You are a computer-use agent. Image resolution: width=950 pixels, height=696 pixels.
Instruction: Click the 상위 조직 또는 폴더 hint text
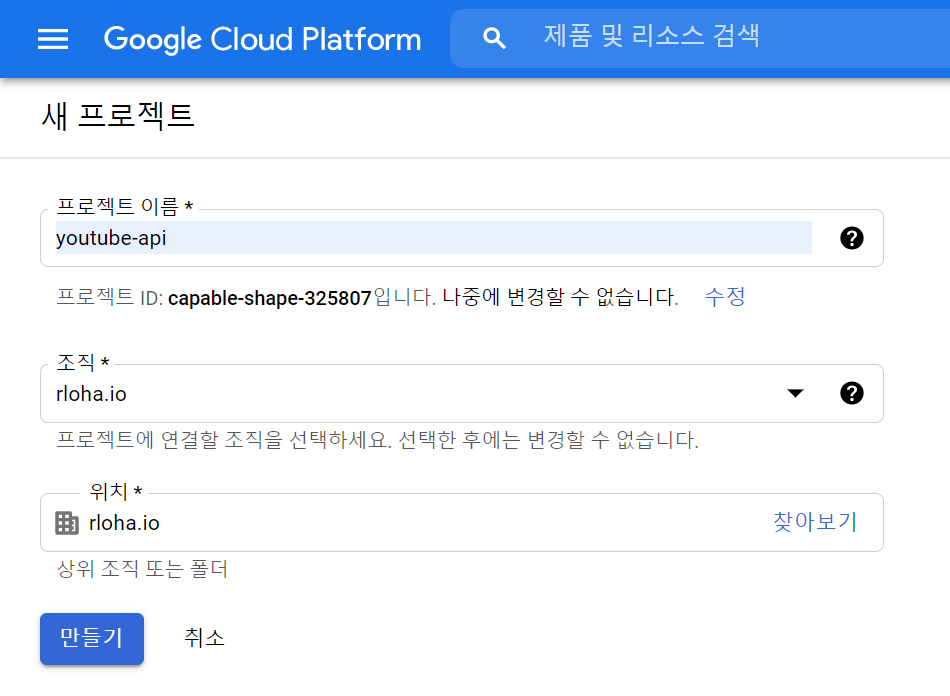[142, 569]
